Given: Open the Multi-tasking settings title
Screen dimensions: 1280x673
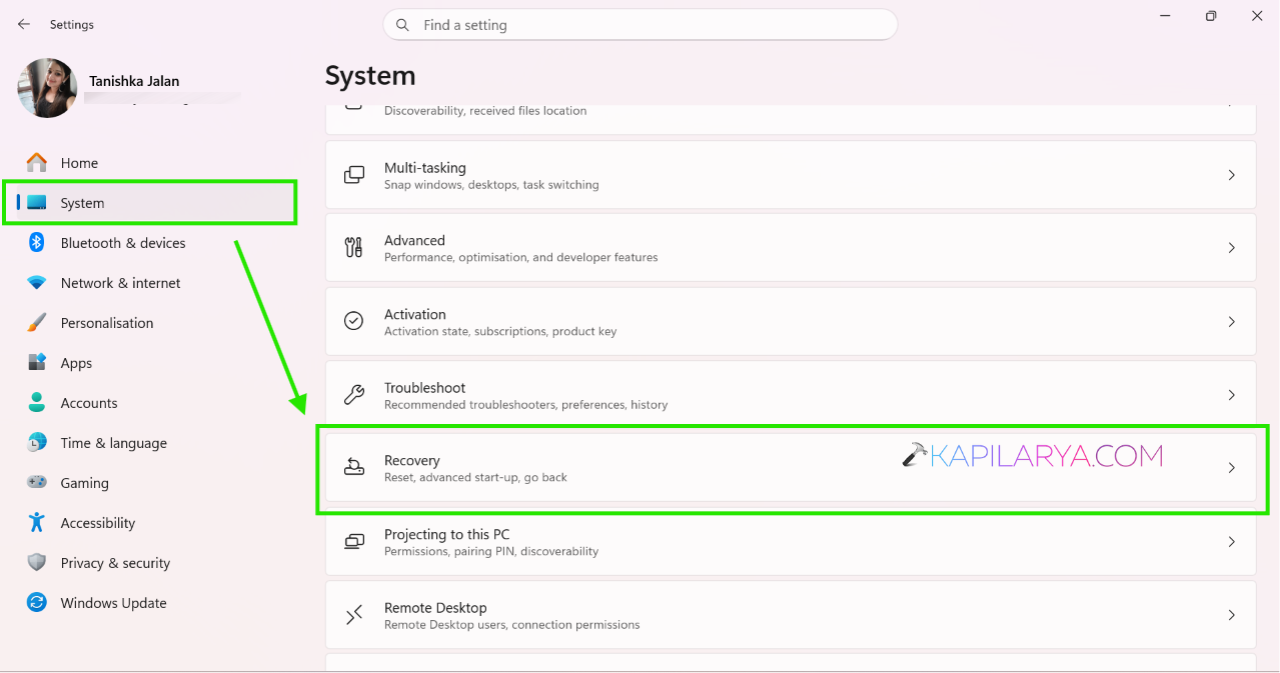Looking at the screenshot, I should click(x=425, y=168).
